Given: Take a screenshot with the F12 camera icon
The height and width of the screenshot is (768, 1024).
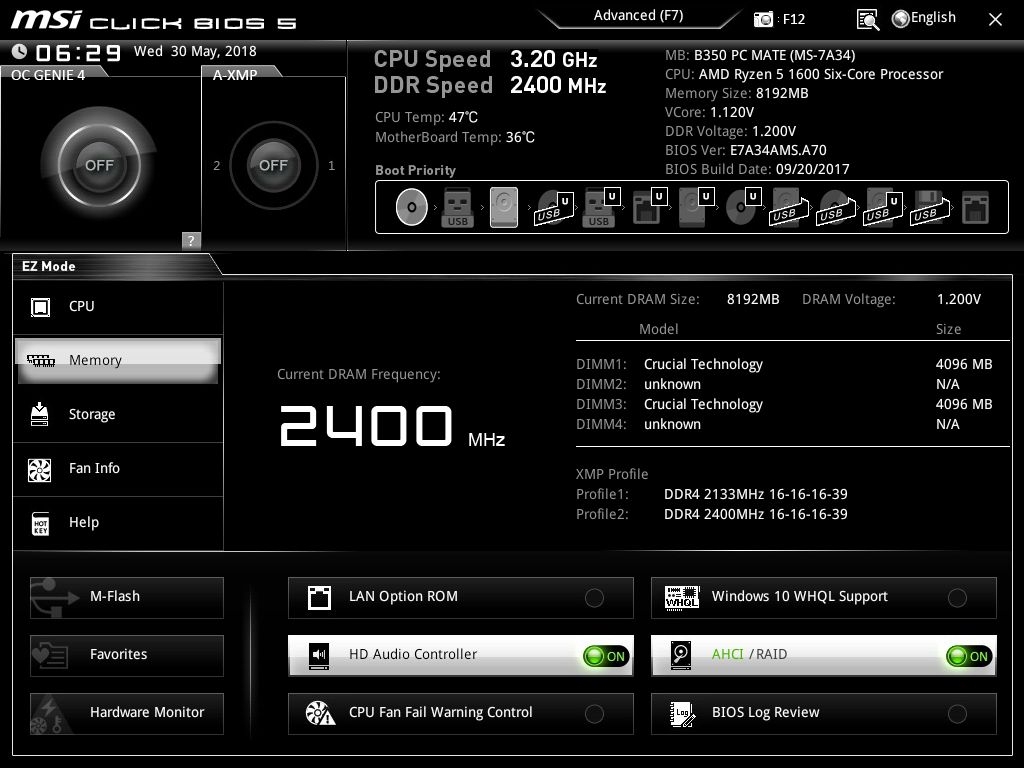Looking at the screenshot, I should [763, 19].
